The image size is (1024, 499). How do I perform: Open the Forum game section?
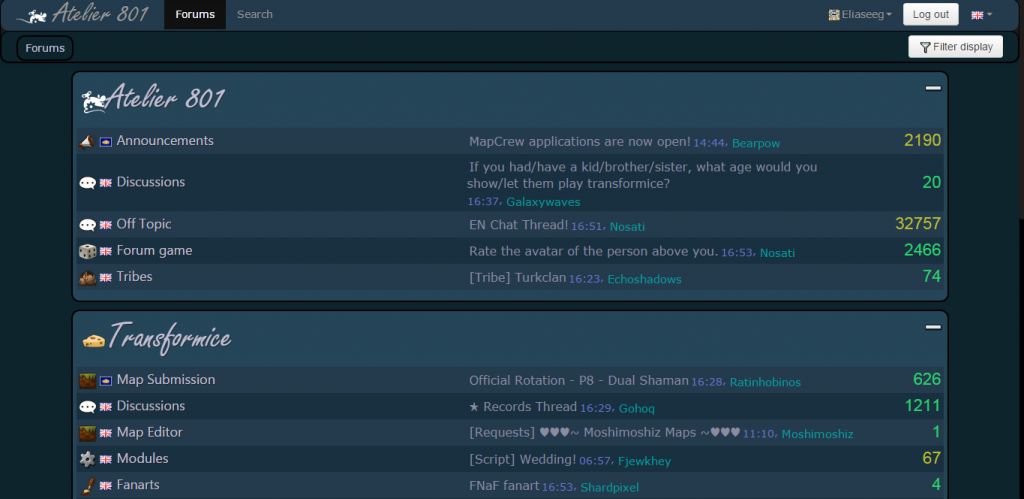[154, 251]
